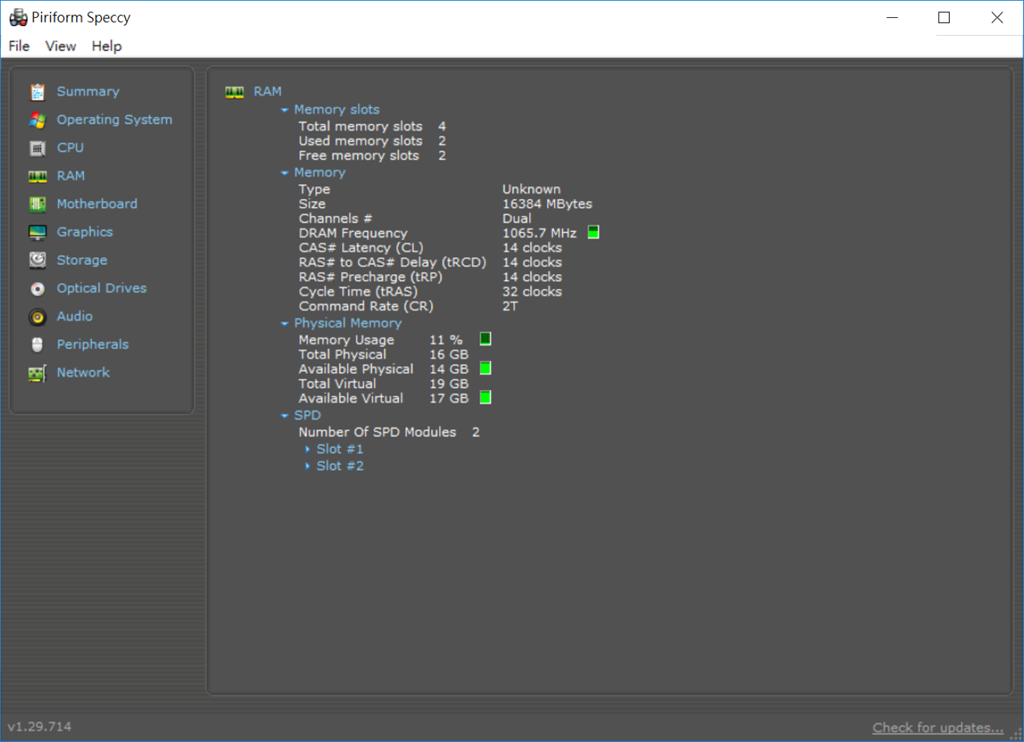Open Graphics via its monitor icon
1024x742 pixels.
pyautogui.click(x=37, y=232)
